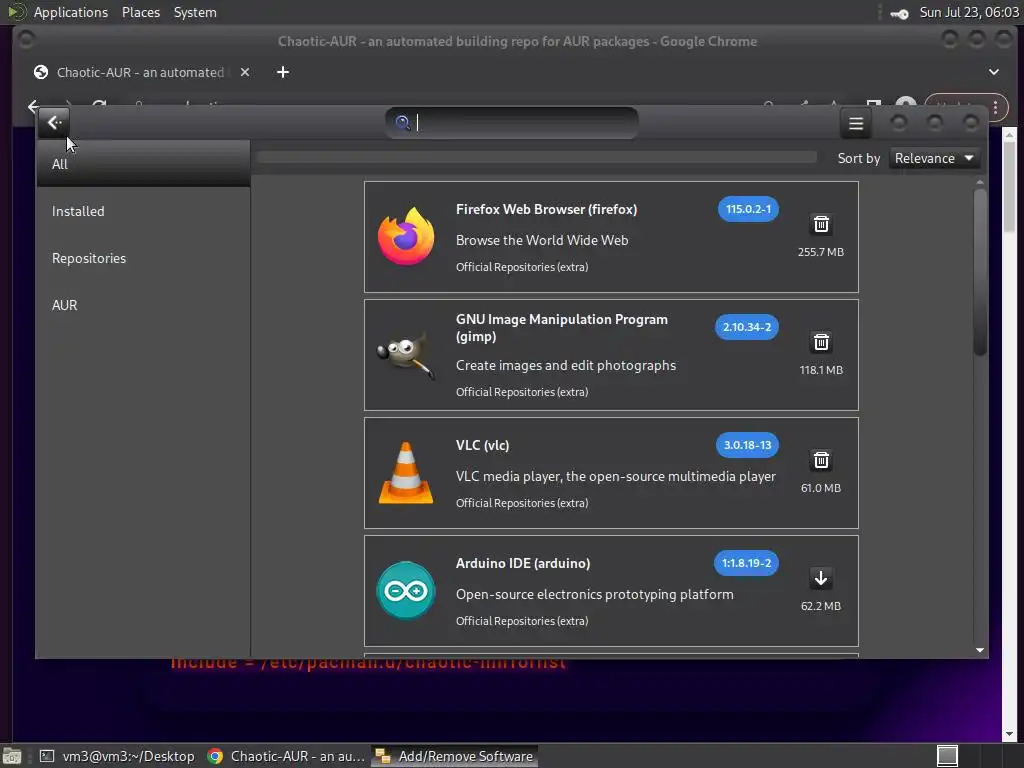Image resolution: width=1024 pixels, height=768 pixels.
Task: Select the Installed category in sidebar
Action: (x=143, y=211)
